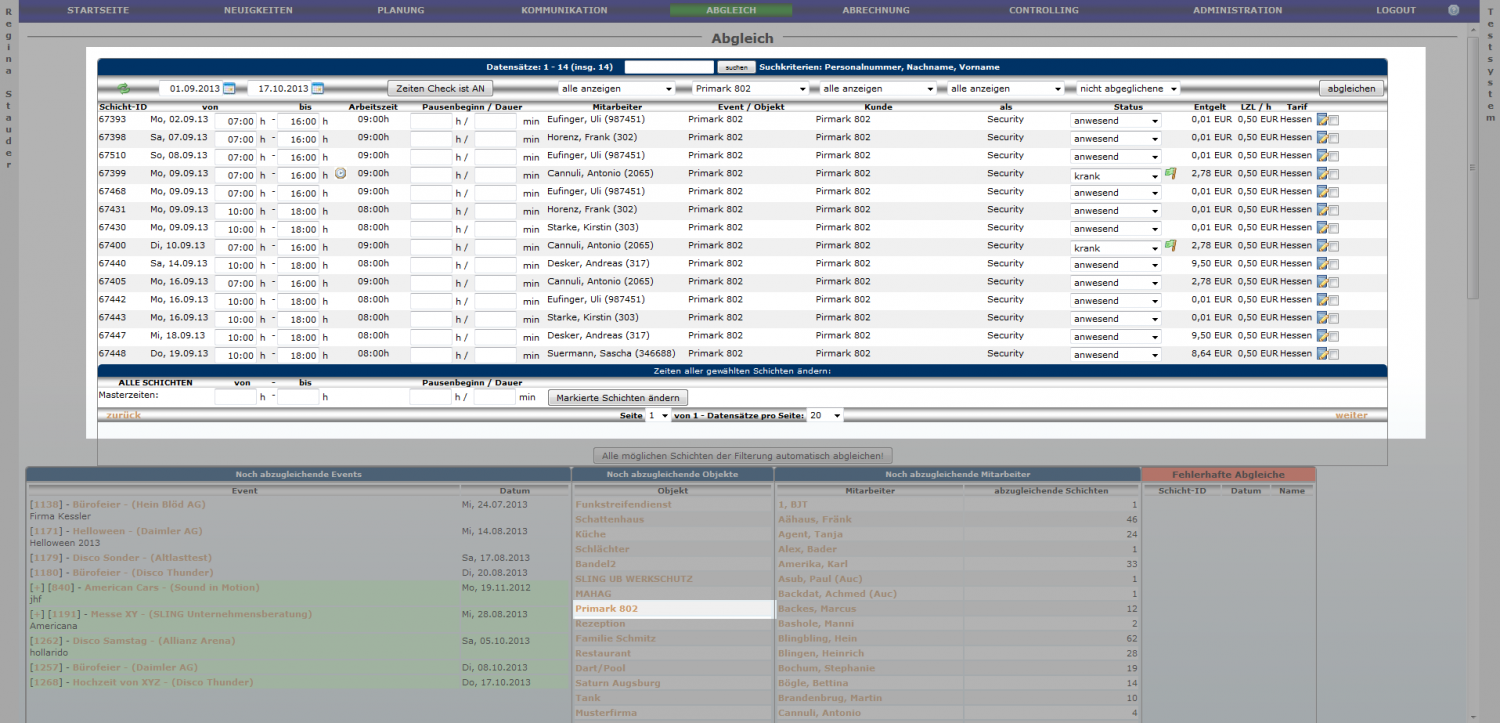
Task: Open 'Datensätze pro Seite' dropdown showing 20
Action: tap(825, 415)
